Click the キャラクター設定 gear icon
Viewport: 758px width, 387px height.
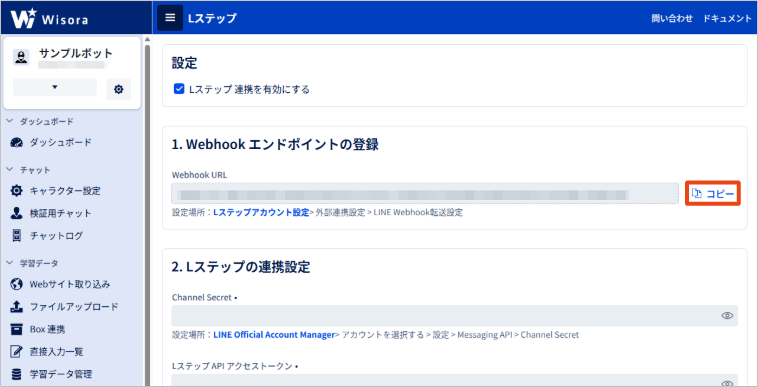16,191
